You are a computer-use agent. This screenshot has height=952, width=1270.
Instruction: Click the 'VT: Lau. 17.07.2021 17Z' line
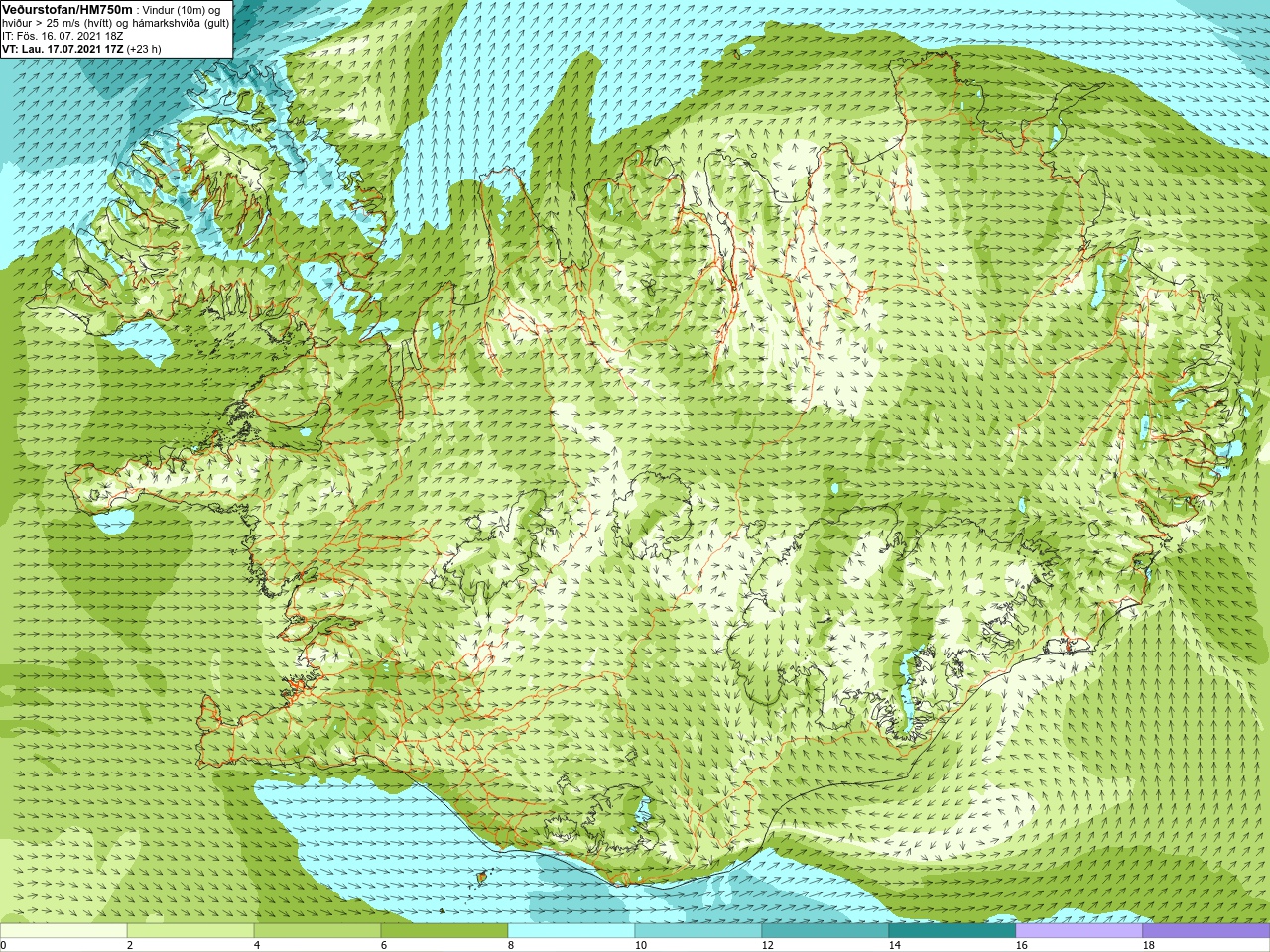point(63,49)
